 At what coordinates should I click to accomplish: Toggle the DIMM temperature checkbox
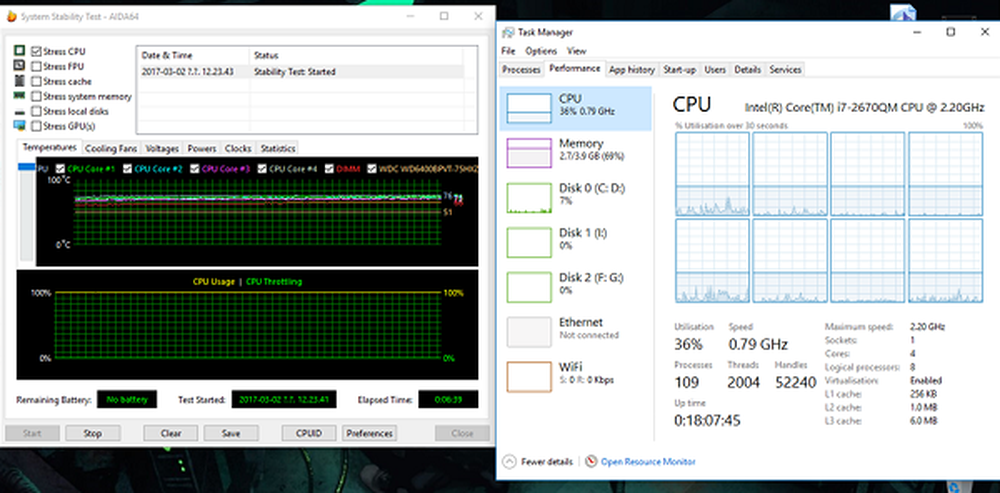(330, 168)
